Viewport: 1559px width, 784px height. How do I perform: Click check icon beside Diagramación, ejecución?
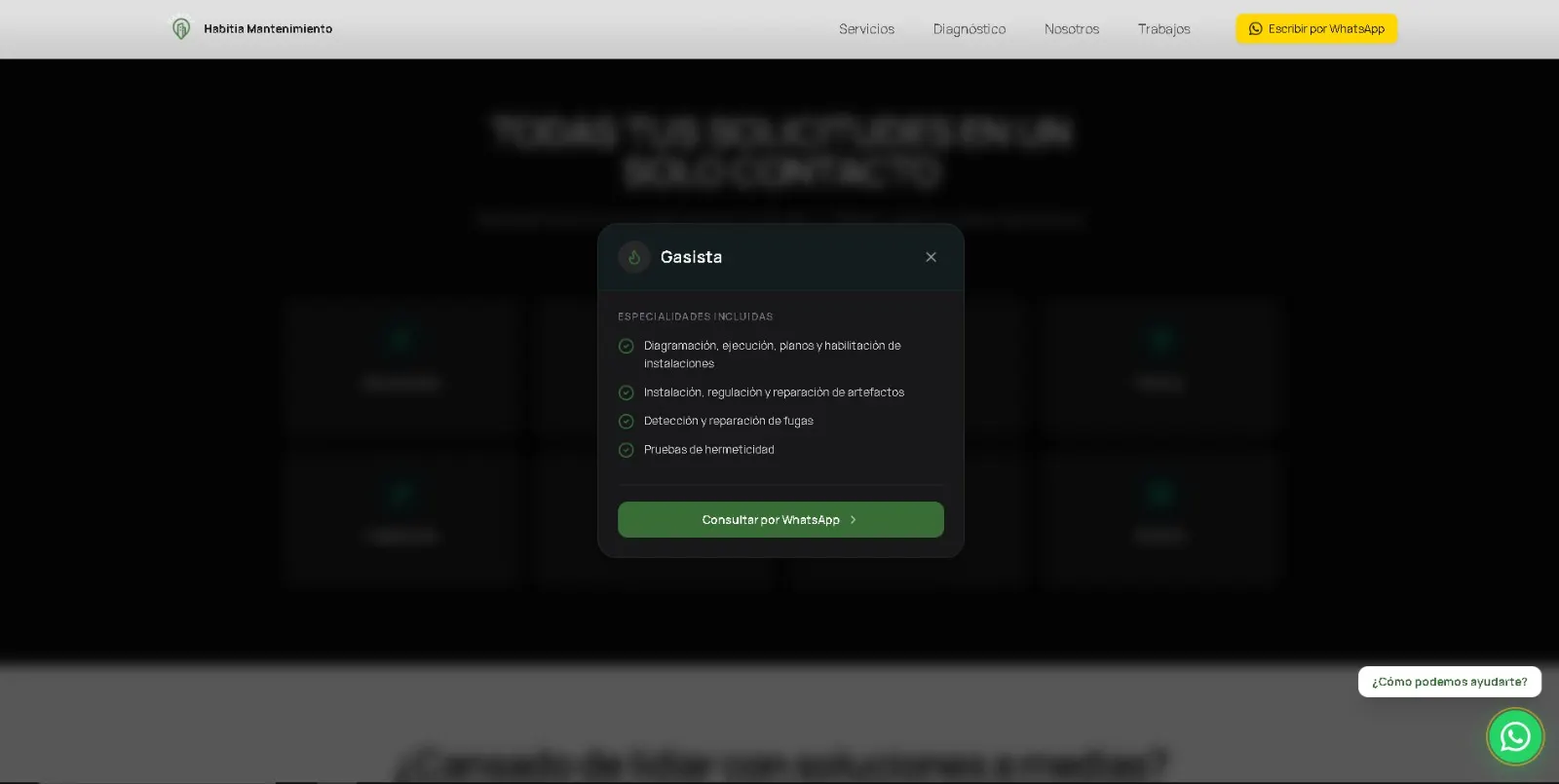click(x=627, y=346)
